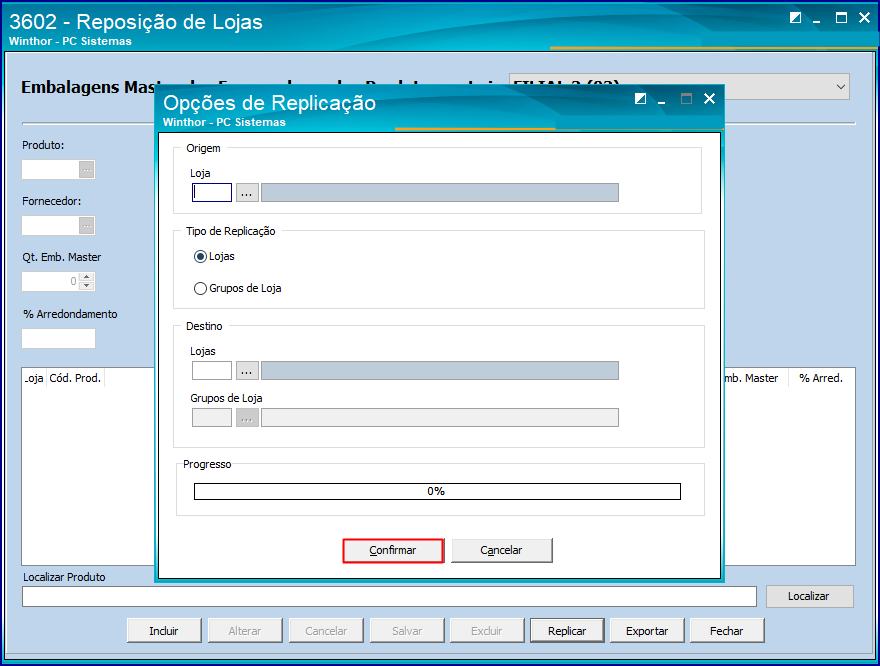This screenshot has height=666, width=880.
Task: Click the Produto code field
Action: click(x=50, y=169)
